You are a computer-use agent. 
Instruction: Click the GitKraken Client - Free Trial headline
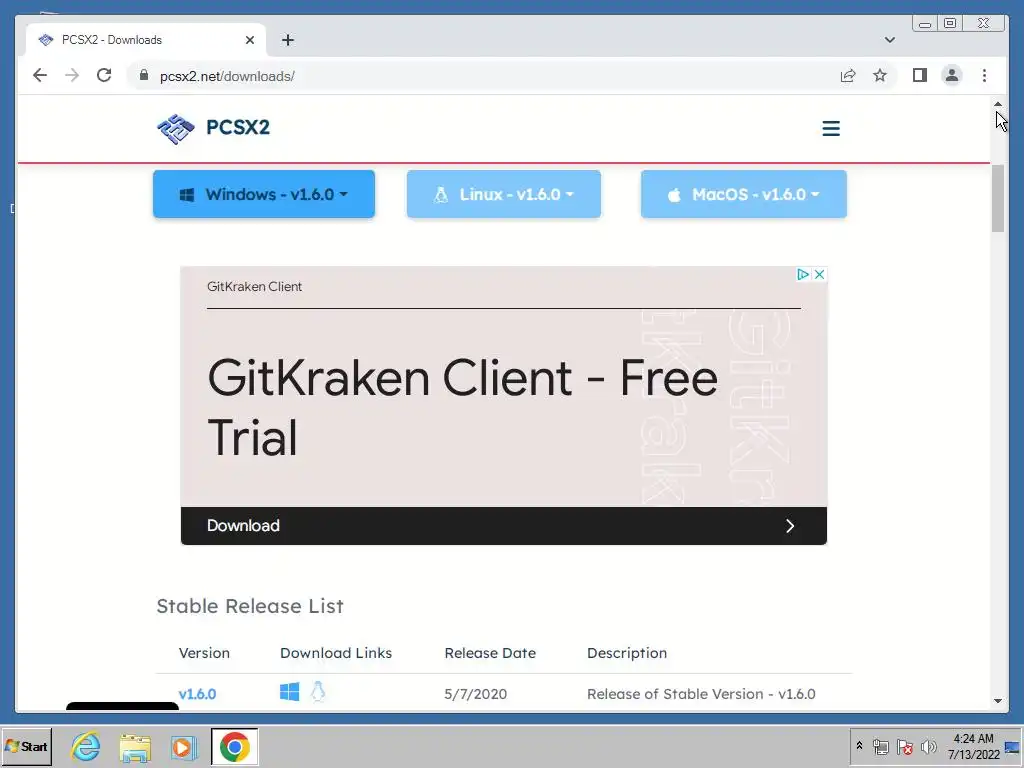(x=462, y=407)
